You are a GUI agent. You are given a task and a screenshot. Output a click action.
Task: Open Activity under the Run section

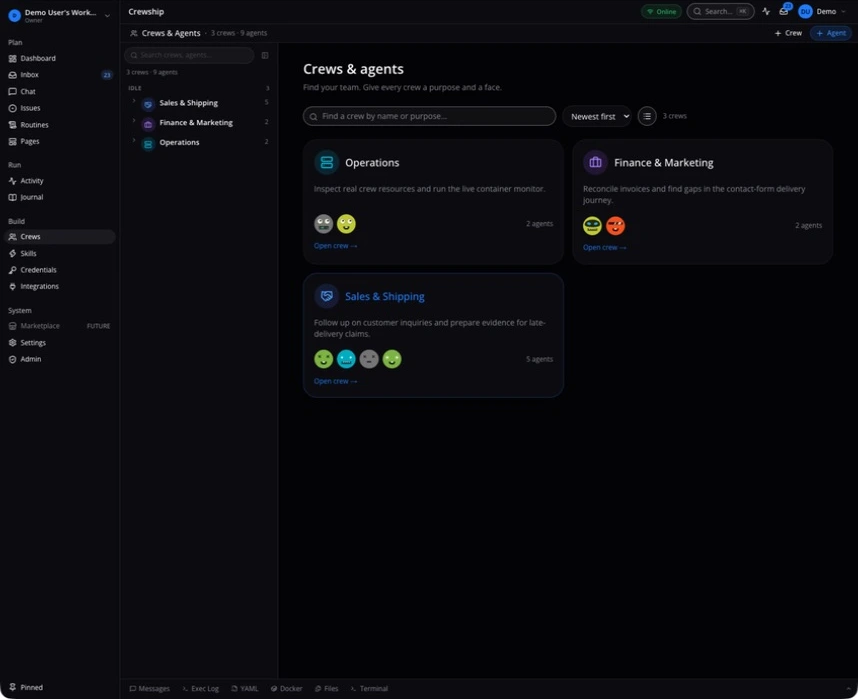(x=59, y=181)
